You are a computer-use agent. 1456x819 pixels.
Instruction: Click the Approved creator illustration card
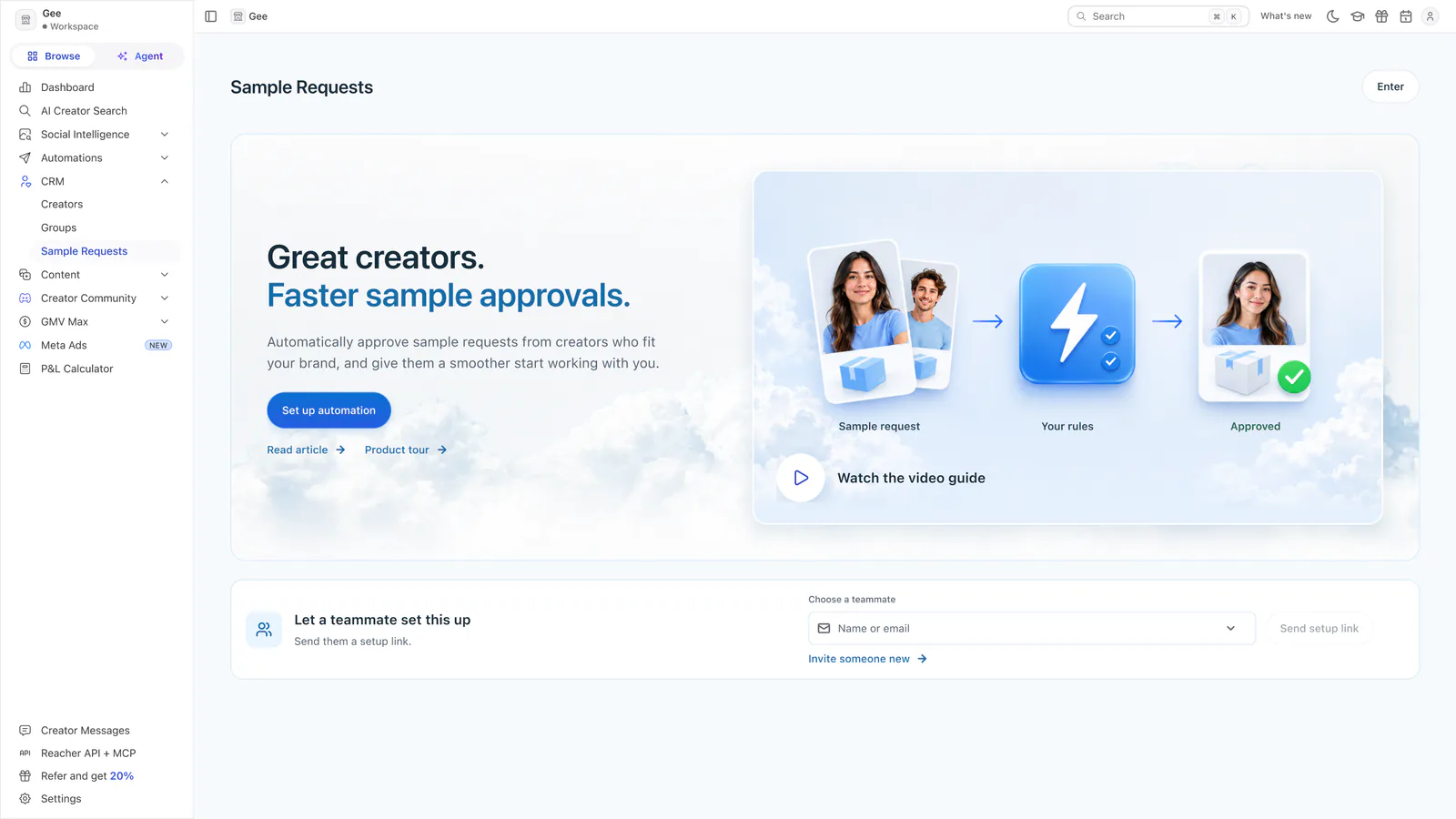[x=1255, y=326]
